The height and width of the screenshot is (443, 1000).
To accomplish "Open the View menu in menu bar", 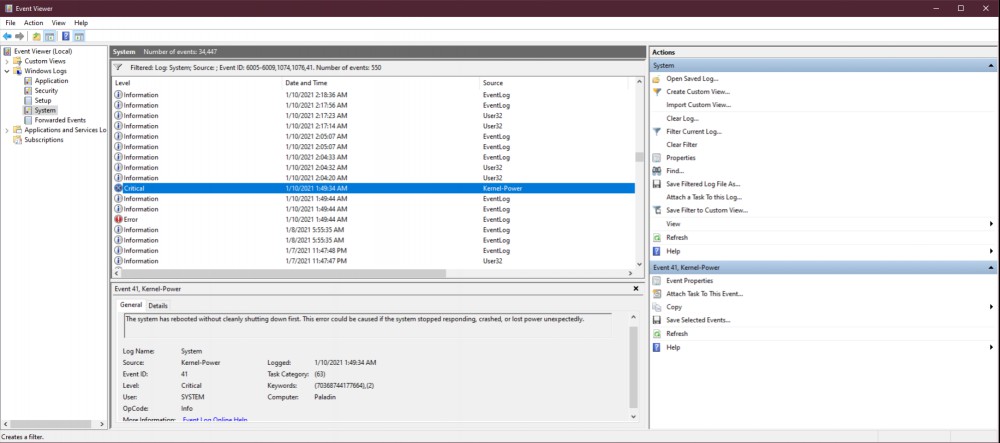I will pyautogui.click(x=59, y=23).
